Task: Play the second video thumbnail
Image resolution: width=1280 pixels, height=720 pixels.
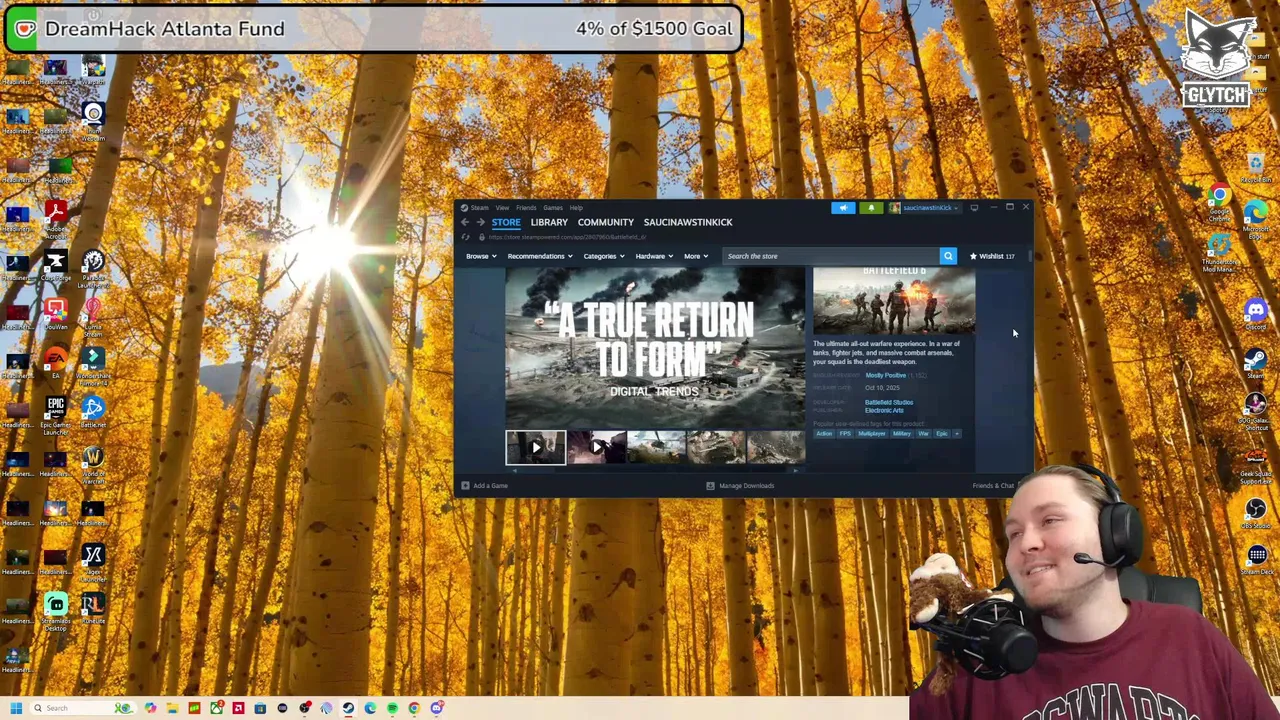Action: coord(596,448)
